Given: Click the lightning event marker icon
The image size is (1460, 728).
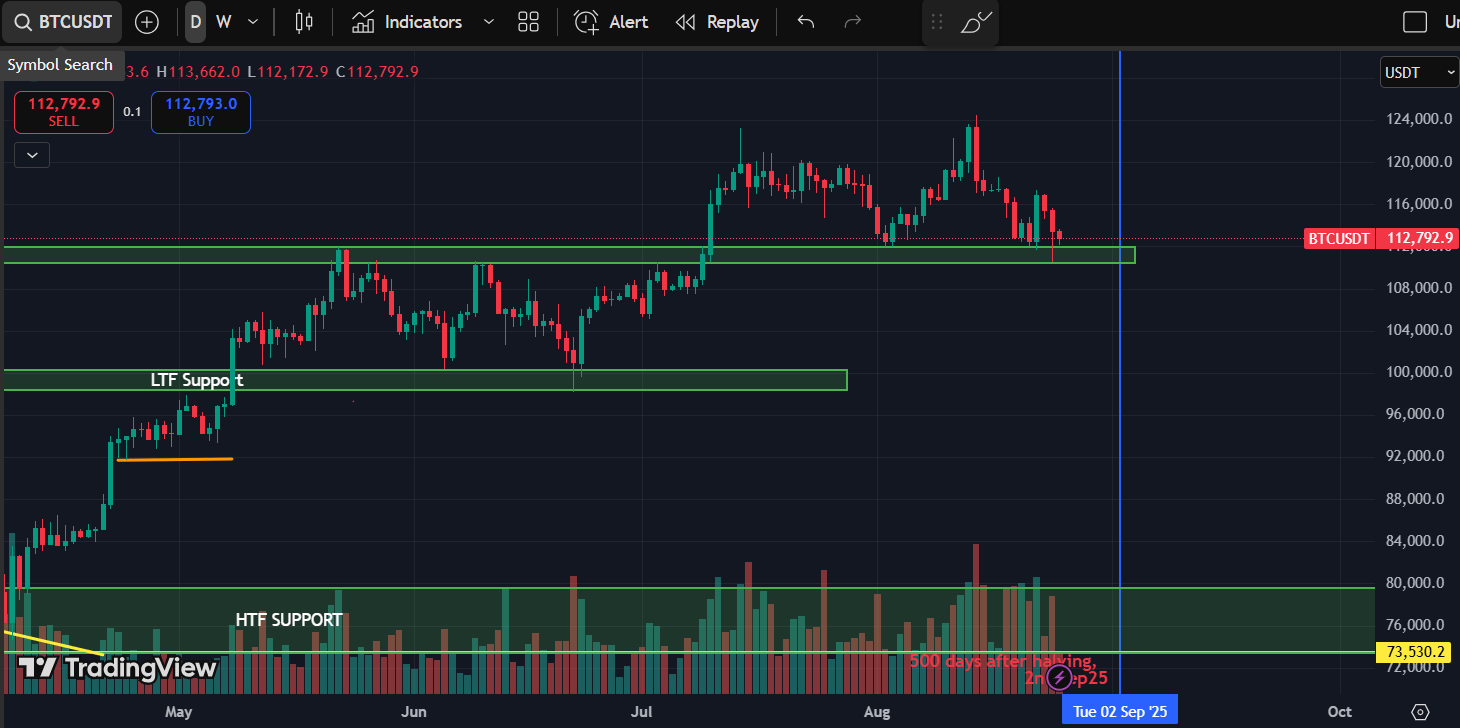Looking at the screenshot, I should tap(1059, 679).
